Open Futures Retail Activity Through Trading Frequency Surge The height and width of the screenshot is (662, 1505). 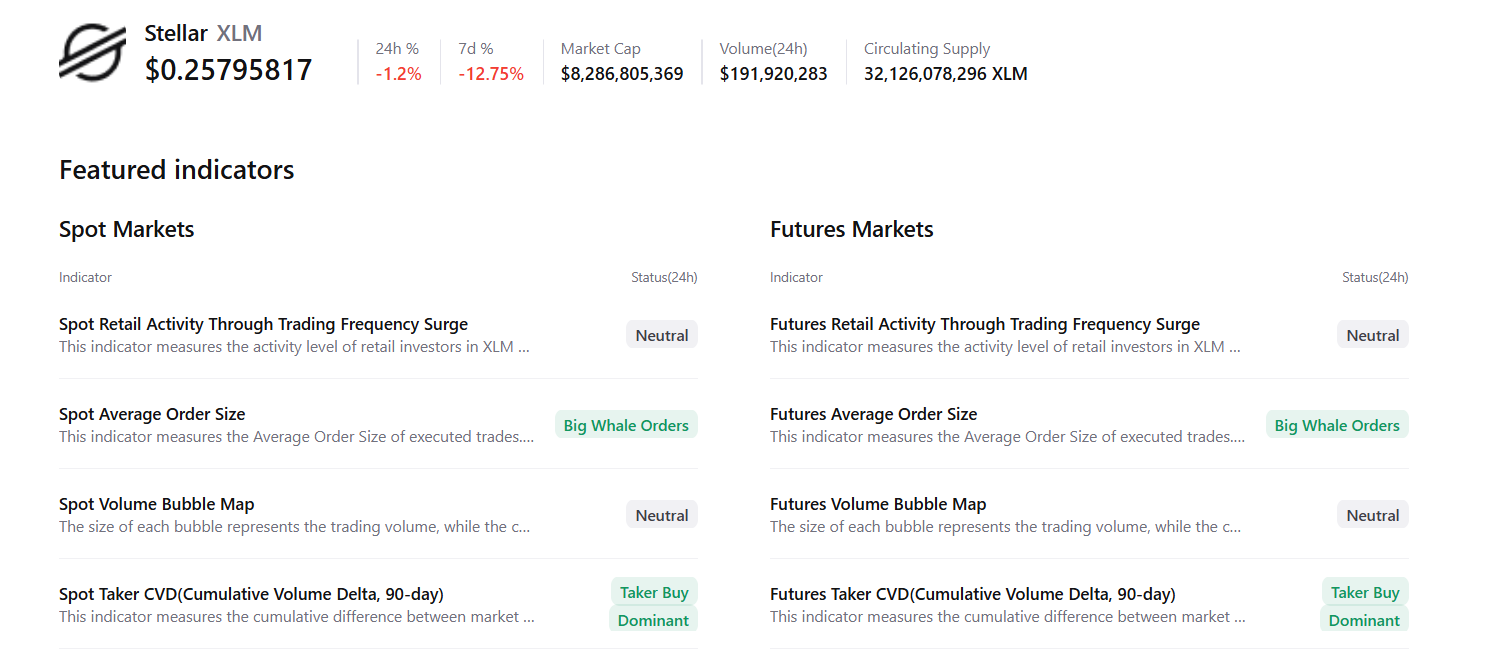click(x=984, y=324)
